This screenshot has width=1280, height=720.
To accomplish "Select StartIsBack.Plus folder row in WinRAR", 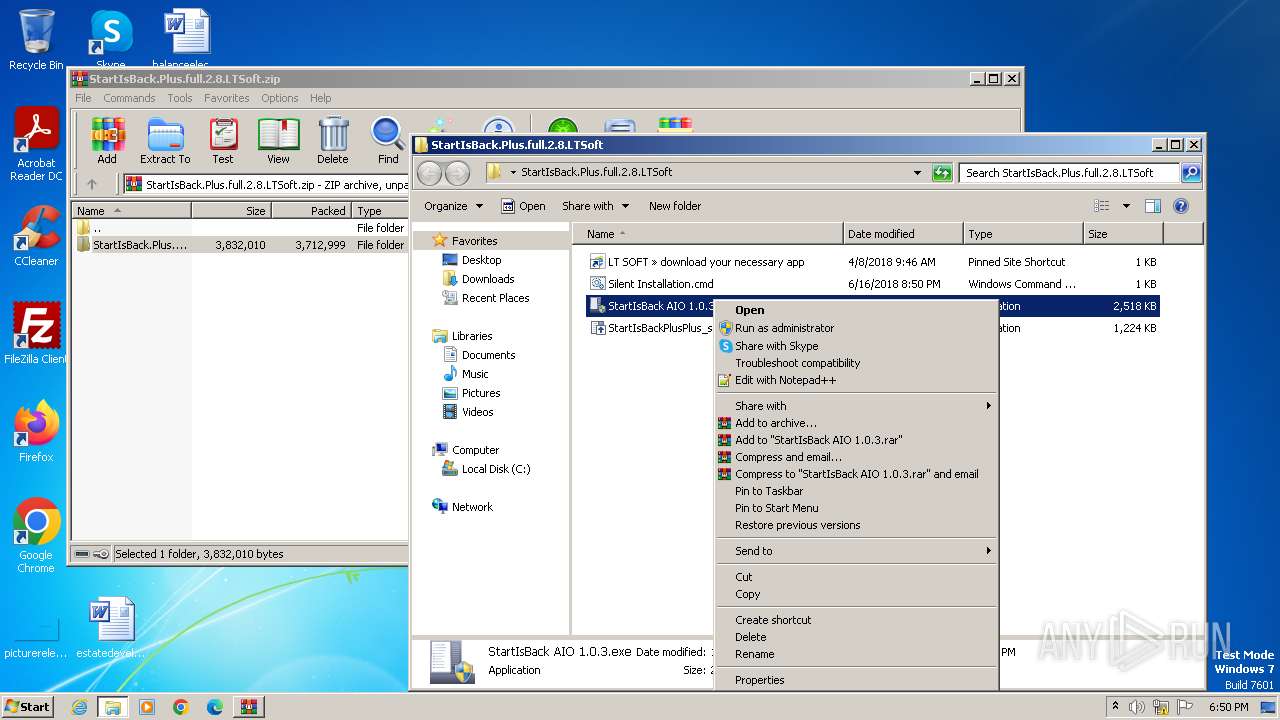I will click(240, 245).
